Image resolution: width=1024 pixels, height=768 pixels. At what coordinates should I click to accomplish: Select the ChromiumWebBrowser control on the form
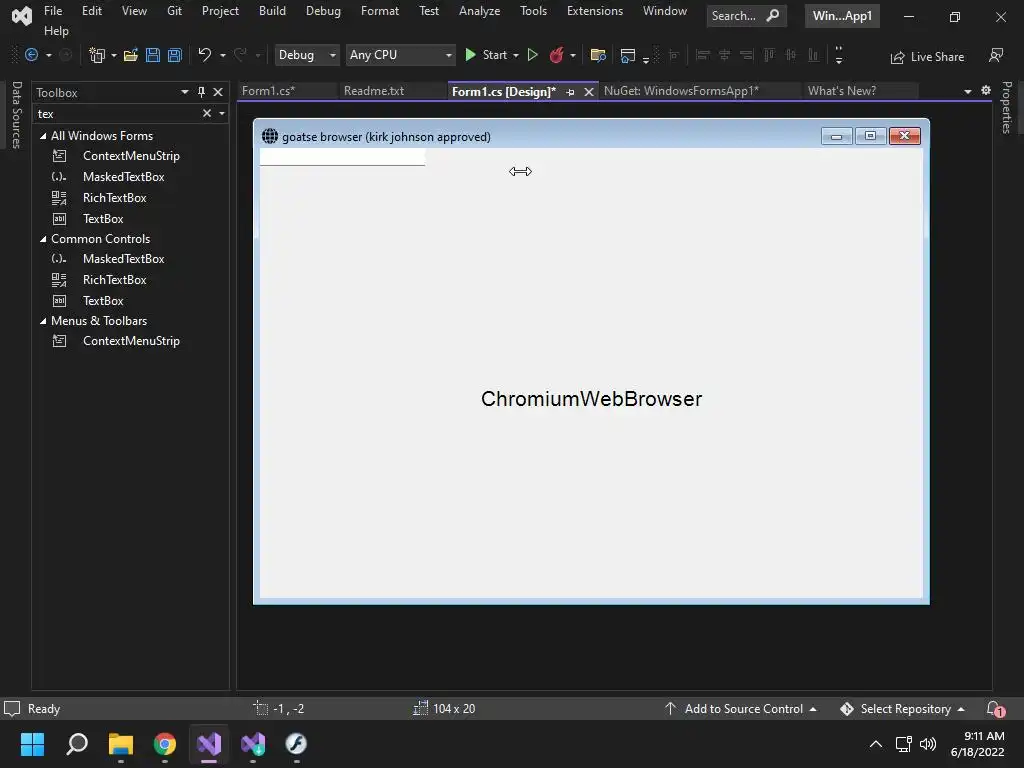[591, 398]
